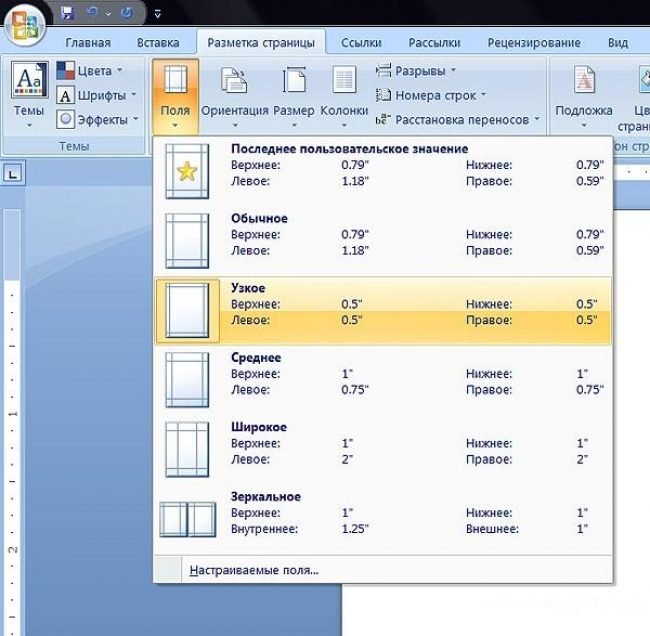Viewport: 650px width, 636px height.
Task: Click the Undo arrow icon
Action: (92, 13)
